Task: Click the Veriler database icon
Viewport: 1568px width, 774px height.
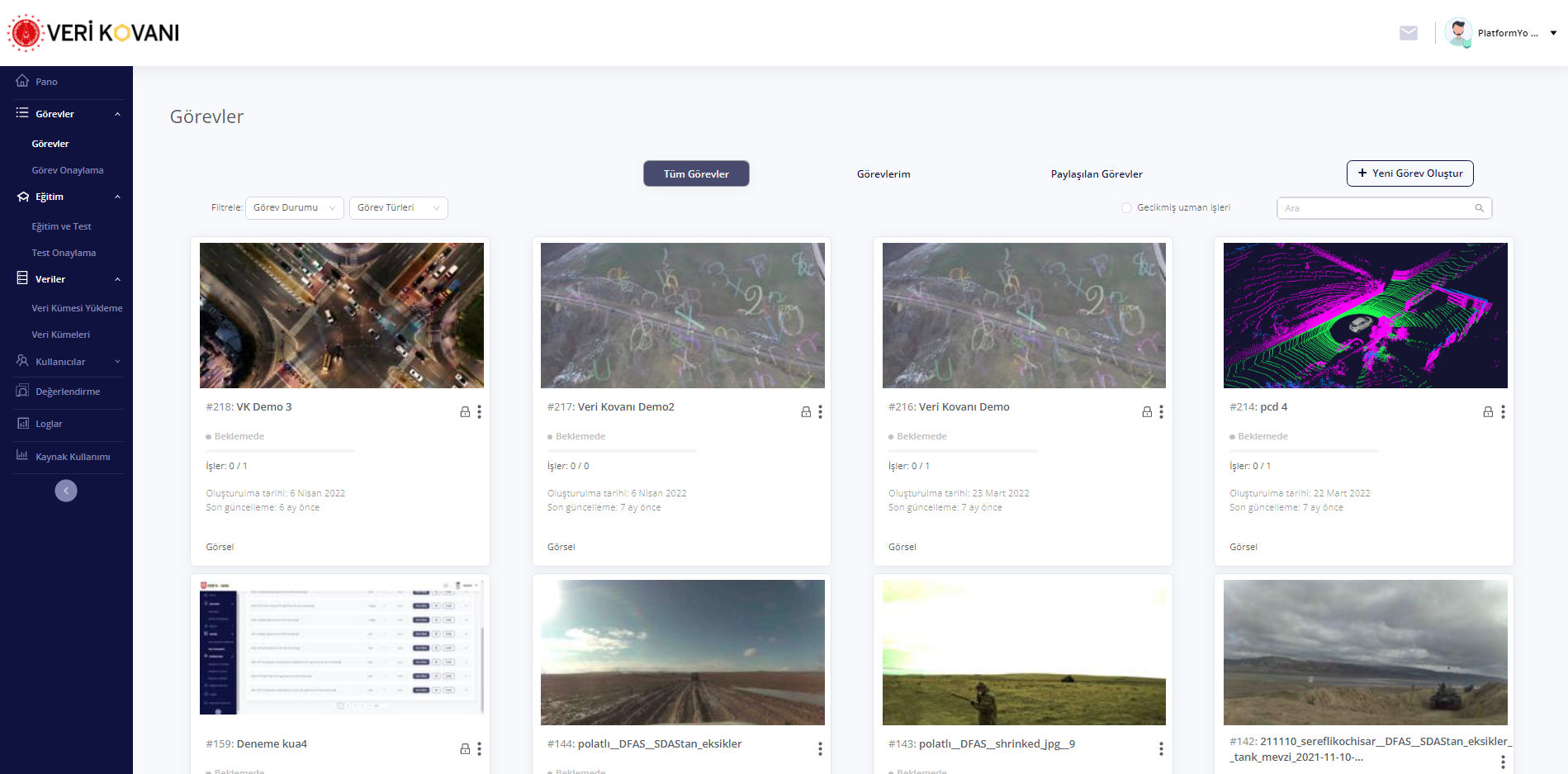Action: pyautogui.click(x=22, y=278)
